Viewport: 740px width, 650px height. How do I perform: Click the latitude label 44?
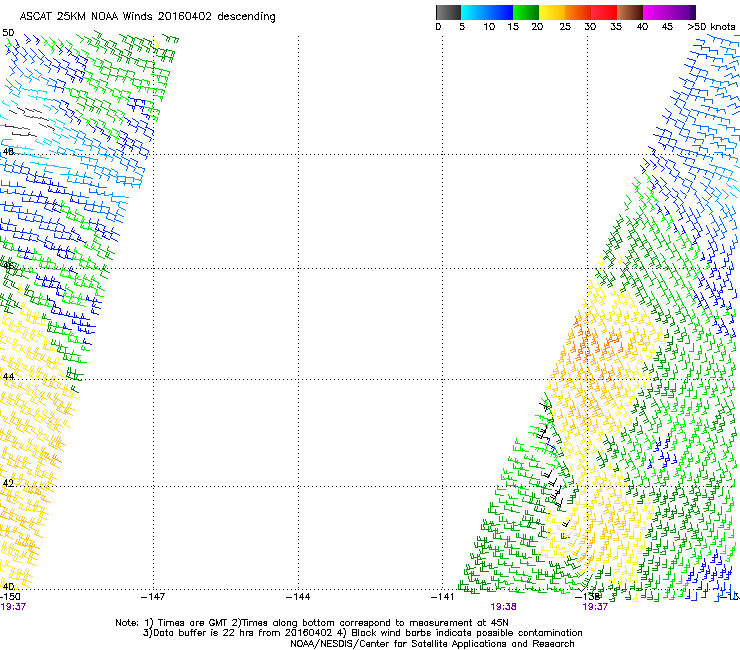(x=8, y=377)
